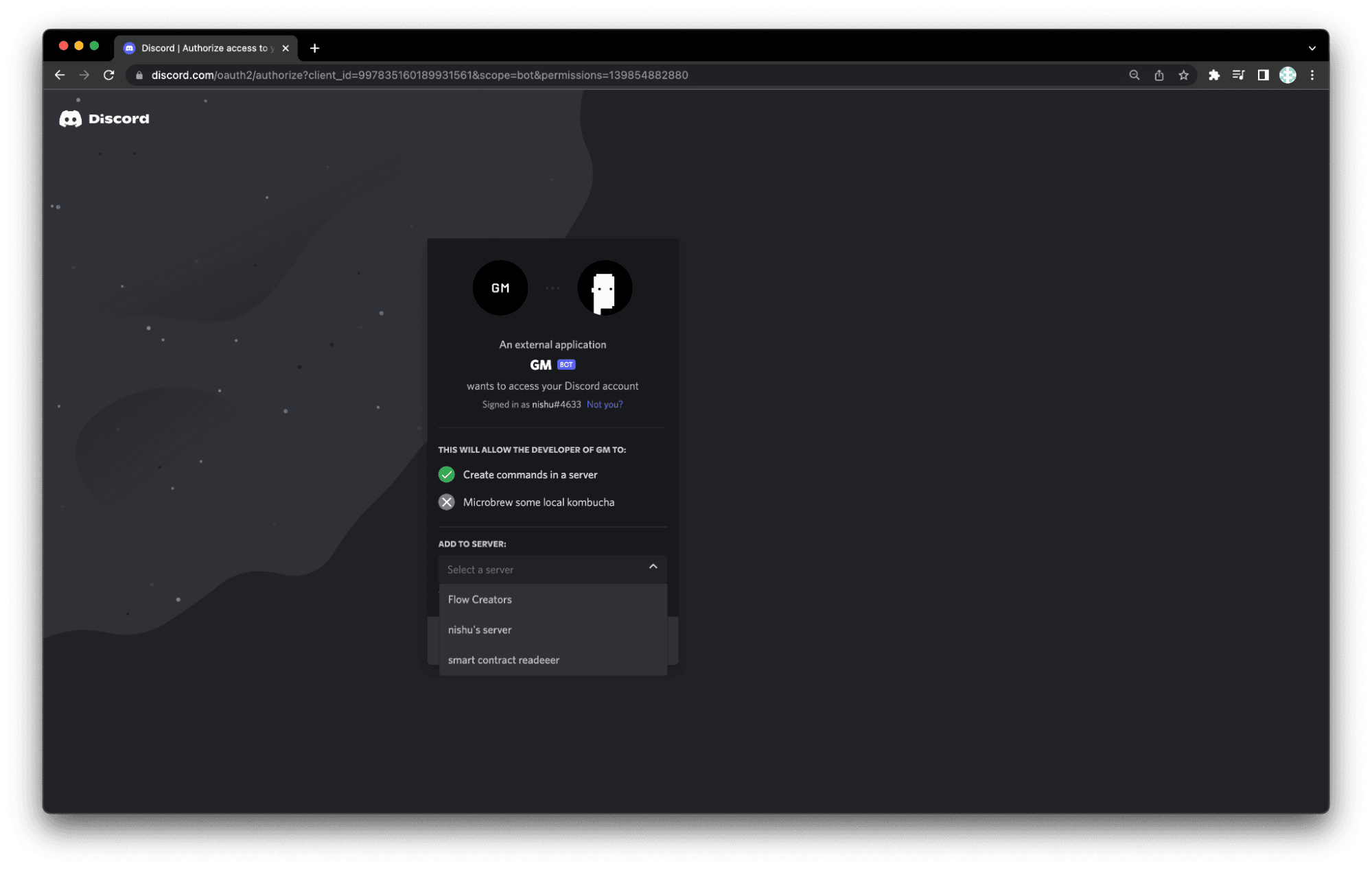The height and width of the screenshot is (870, 1372).
Task: Open the Extensions puzzle icon
Action: (x=1213, y=75)
